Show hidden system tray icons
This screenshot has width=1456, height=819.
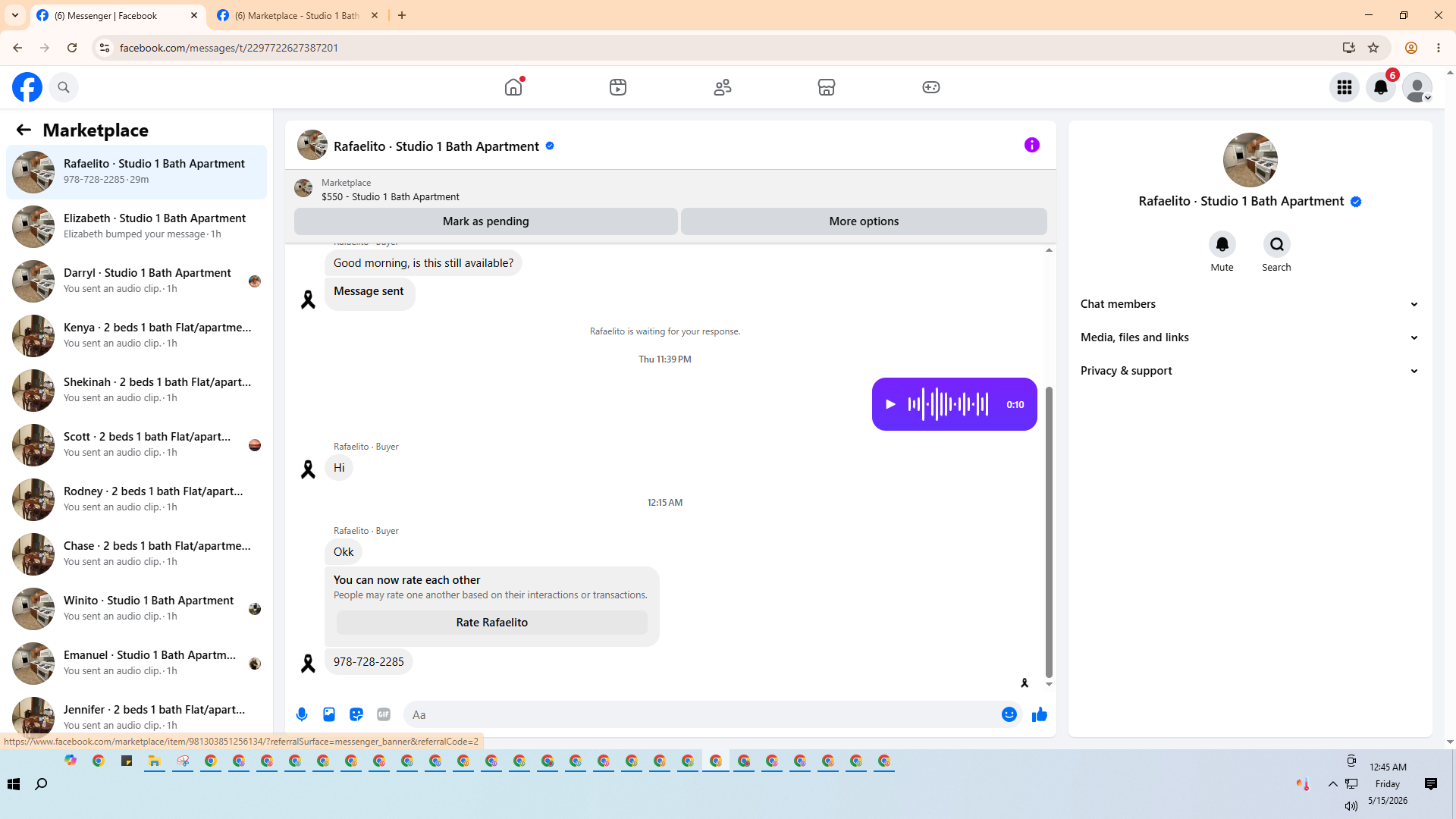(1332, 784)
